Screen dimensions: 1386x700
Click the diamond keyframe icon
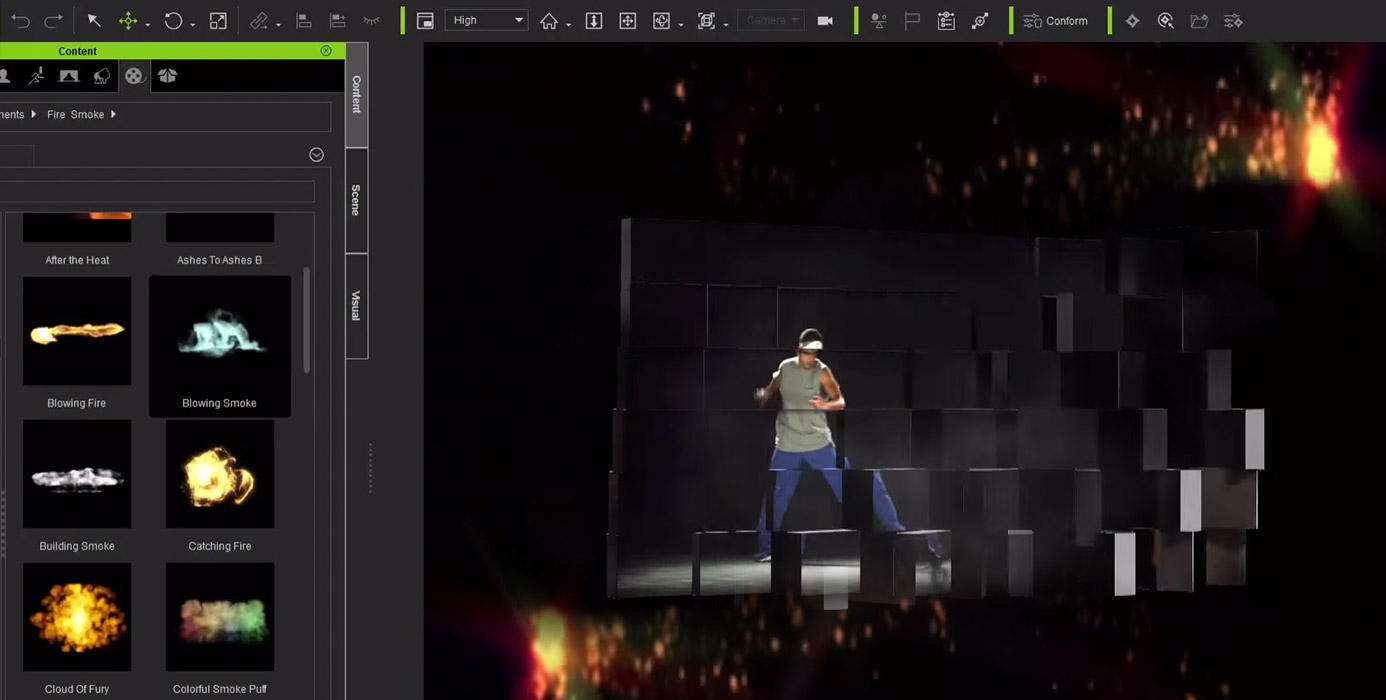1132,20
